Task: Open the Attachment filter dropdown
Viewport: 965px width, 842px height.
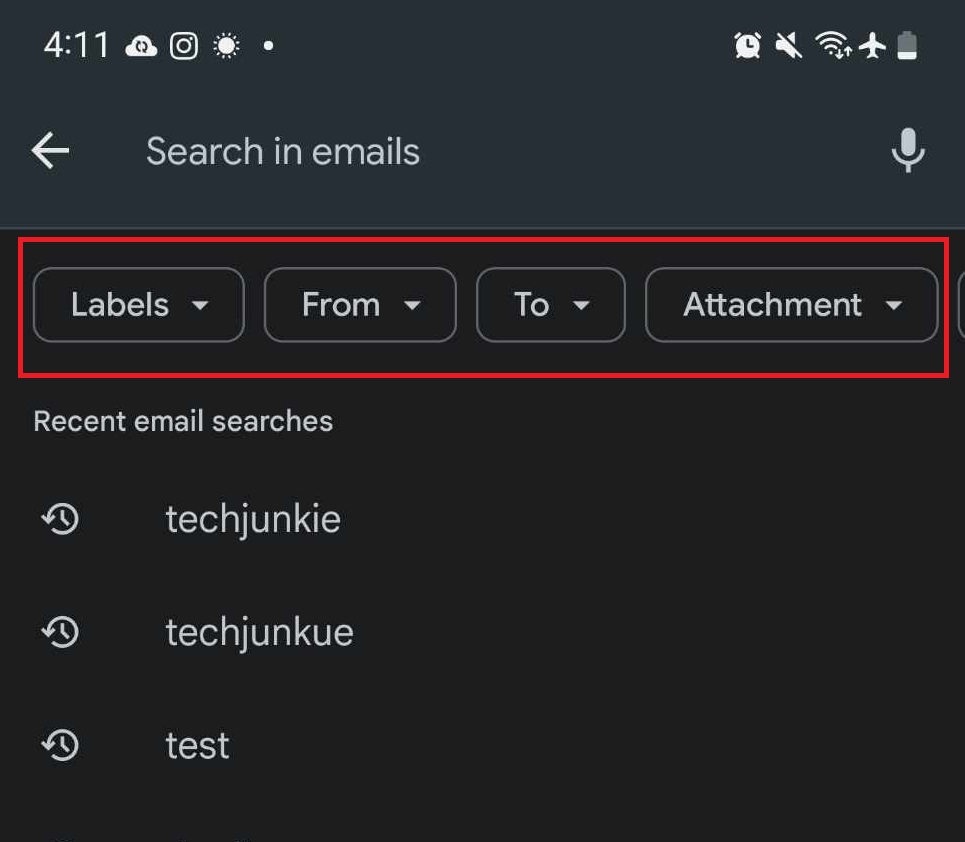Action: pos(791,305)
